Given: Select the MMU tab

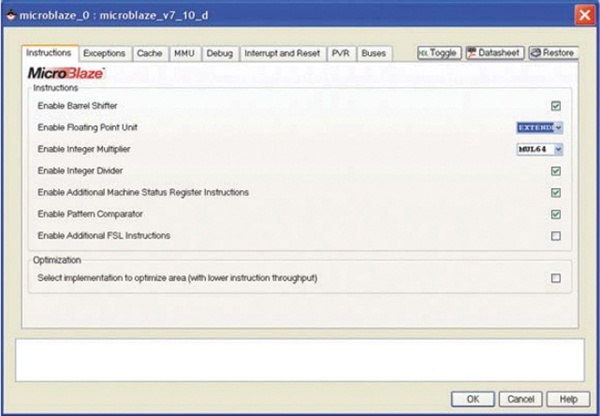Looking at the screenshot, I should 184,53.
